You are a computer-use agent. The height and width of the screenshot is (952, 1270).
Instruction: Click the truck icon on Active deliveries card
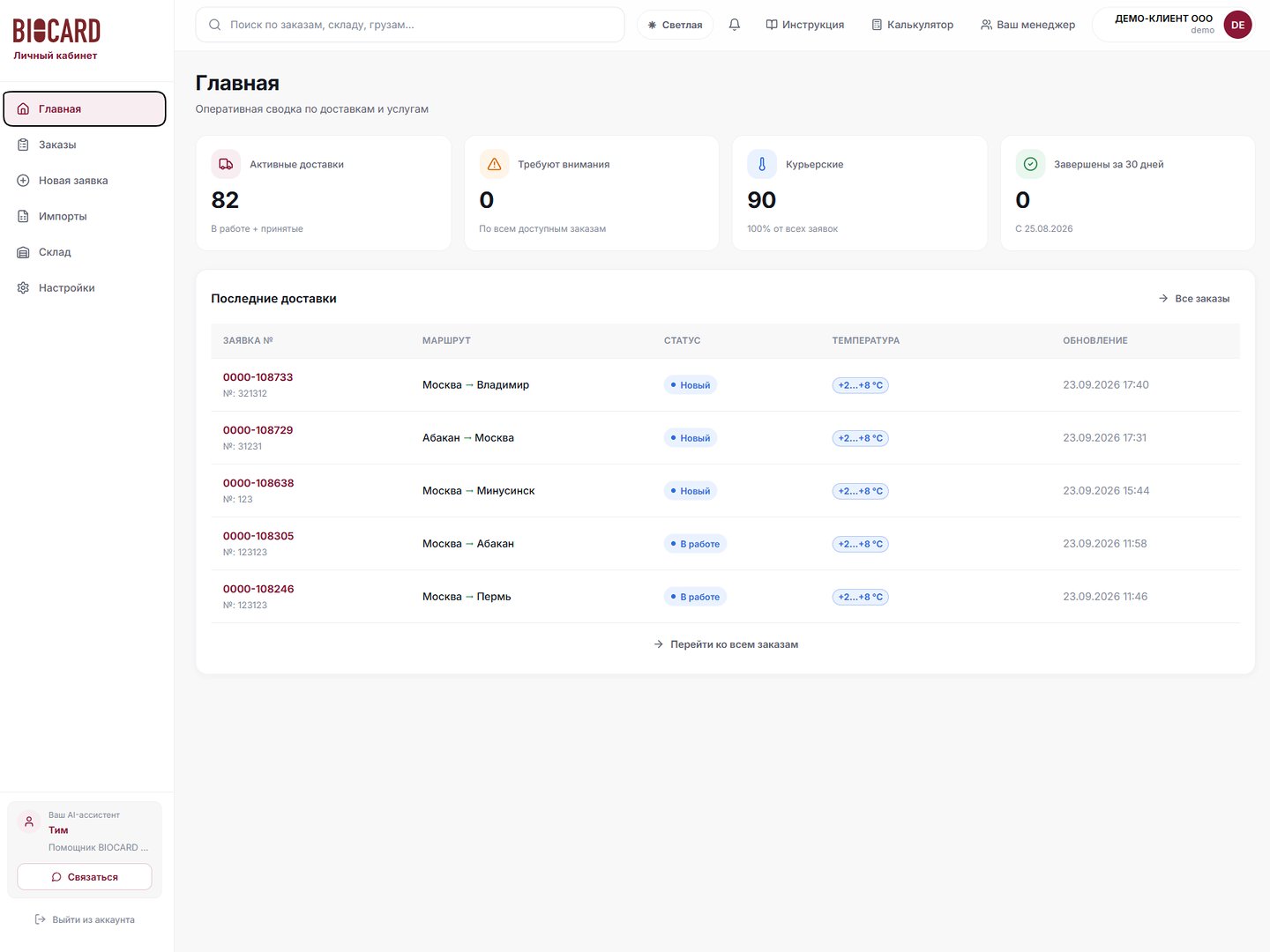click(226, 164)
